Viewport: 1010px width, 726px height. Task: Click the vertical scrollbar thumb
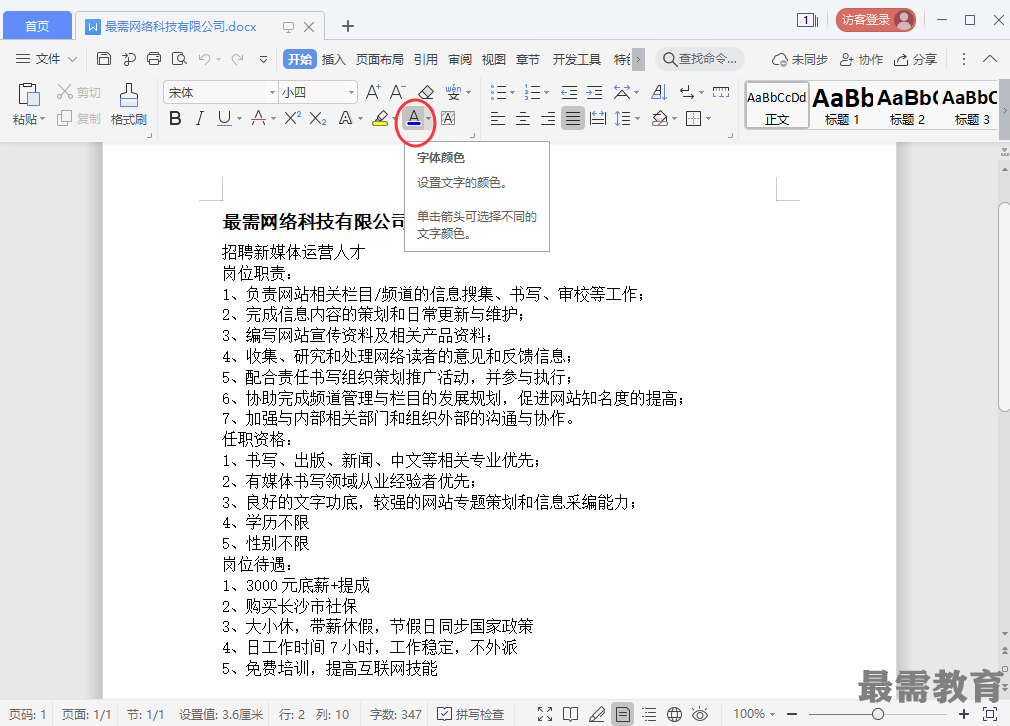click(1004, 307)
